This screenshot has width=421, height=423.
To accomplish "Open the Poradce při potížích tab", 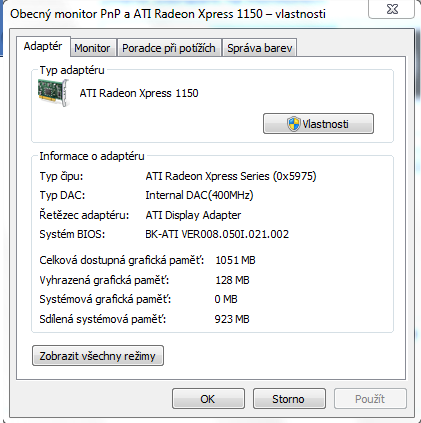I will point(169,48).
